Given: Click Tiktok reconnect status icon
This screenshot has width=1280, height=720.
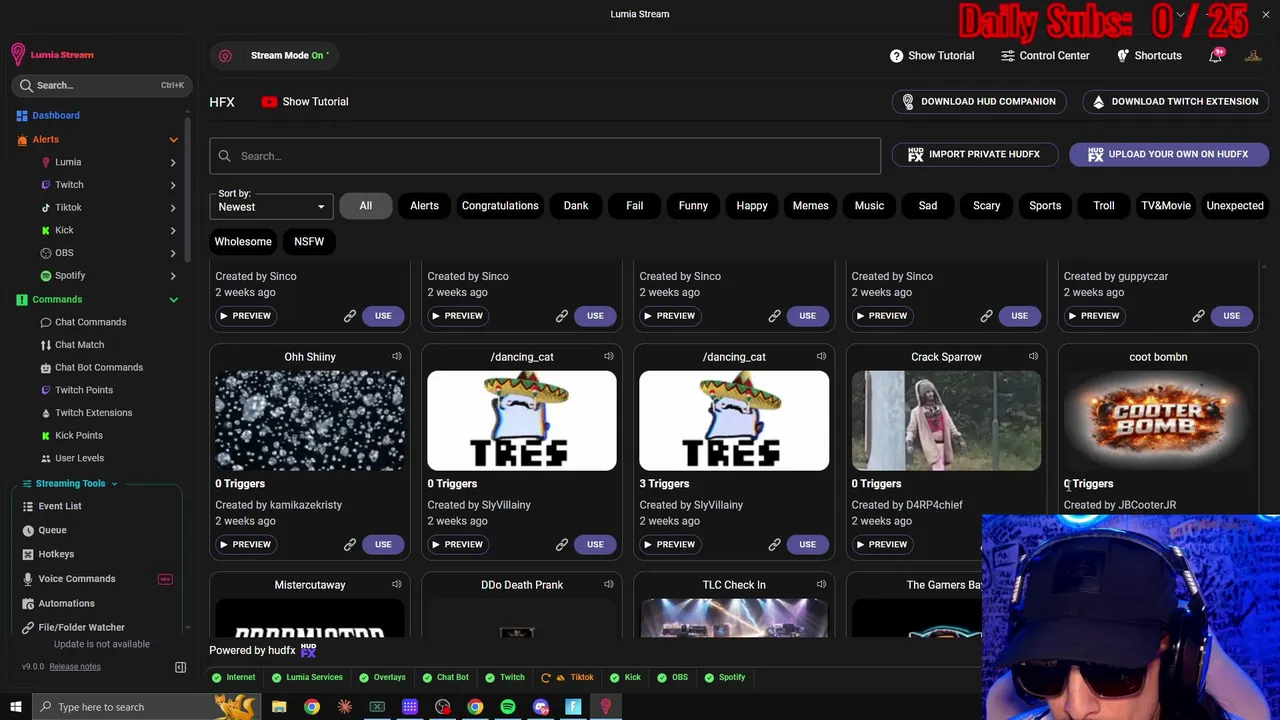Looking at the screenshot, I should point(545,677).
